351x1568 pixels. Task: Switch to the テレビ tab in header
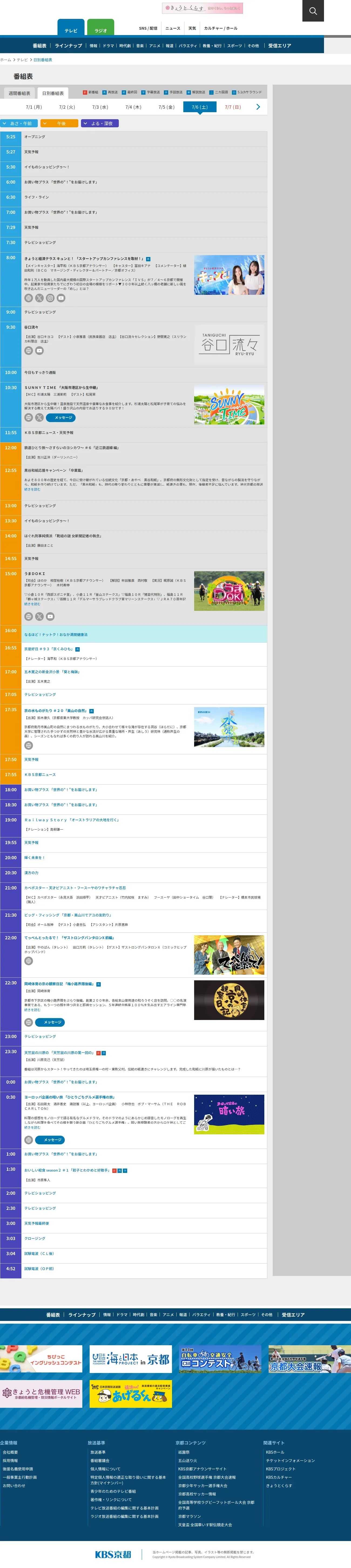(x=71, y=28)
